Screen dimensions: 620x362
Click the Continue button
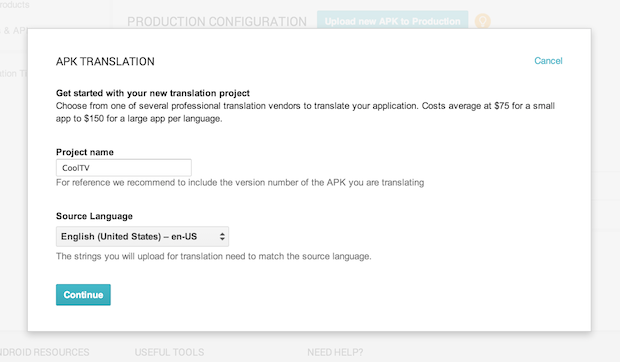[83, 295]
